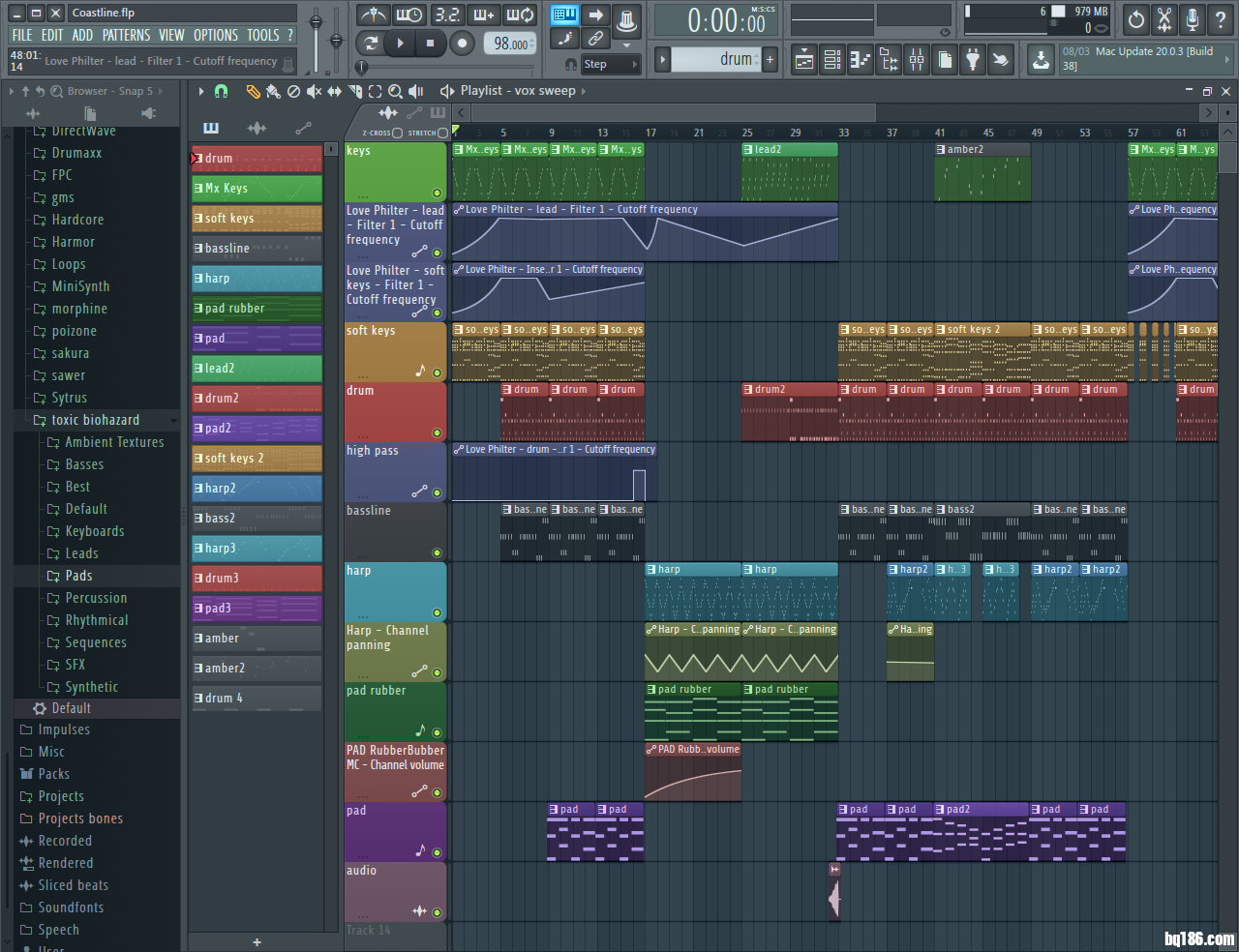
Task: Click the microphone one-click recording icon
Action: (1193, 19)
